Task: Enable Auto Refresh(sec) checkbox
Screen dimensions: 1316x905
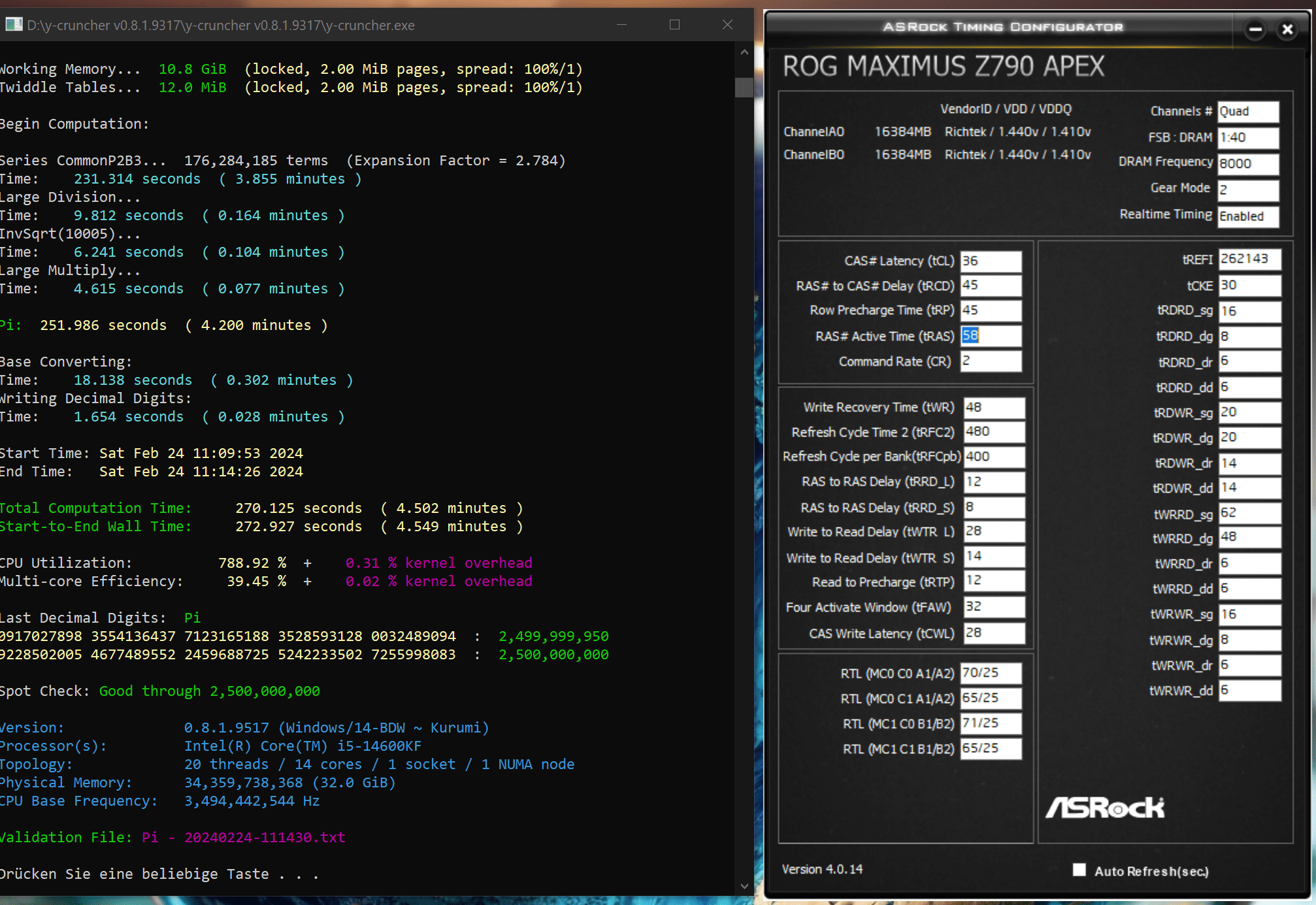Action: (1079, 870)
